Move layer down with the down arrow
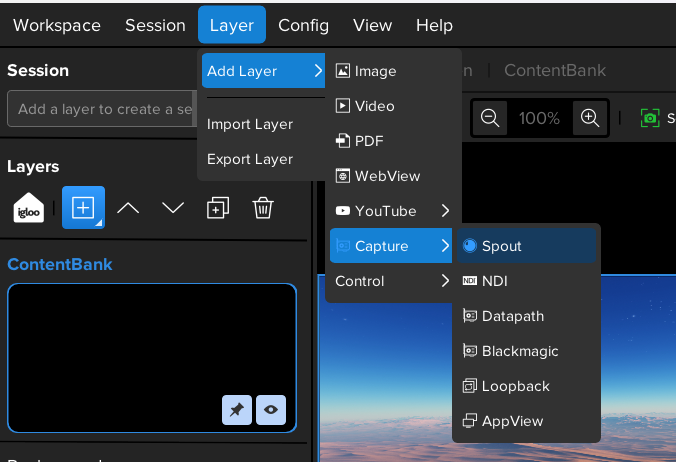This screenshot has width=676, height=462. (173, 208)
